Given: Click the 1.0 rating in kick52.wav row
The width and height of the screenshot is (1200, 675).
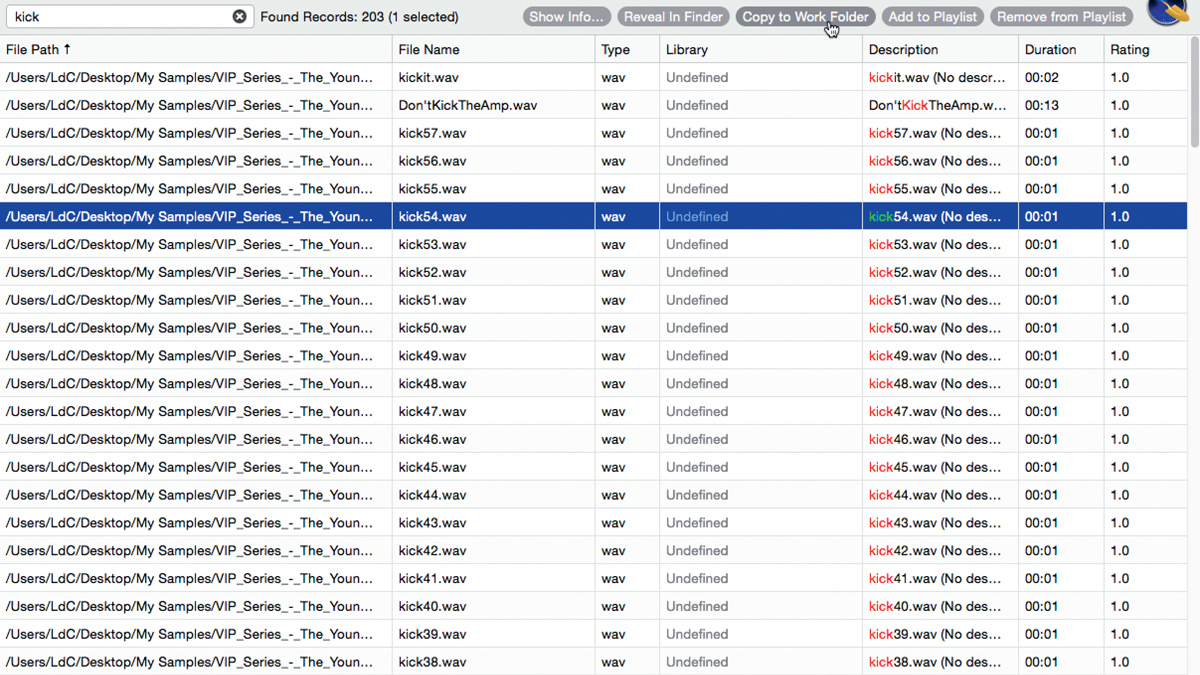Looking at the screenshot, I should (1119, 272).
